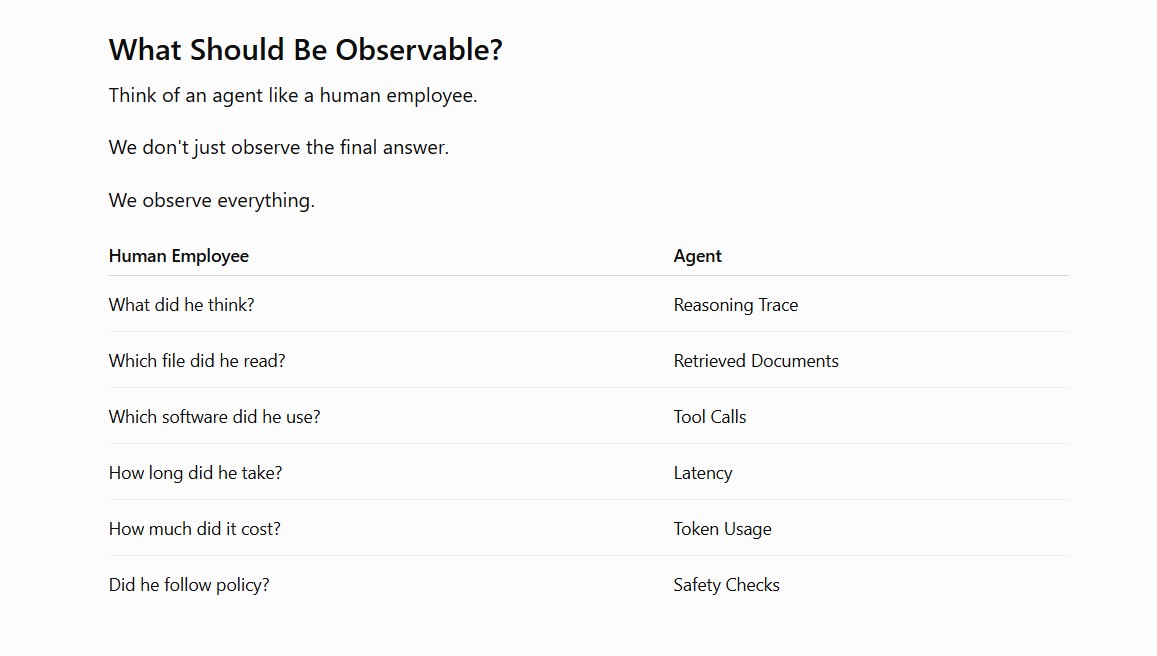Select the Human Employee column header
This screenshot has width=1157, height=656.
pos(179,256)
